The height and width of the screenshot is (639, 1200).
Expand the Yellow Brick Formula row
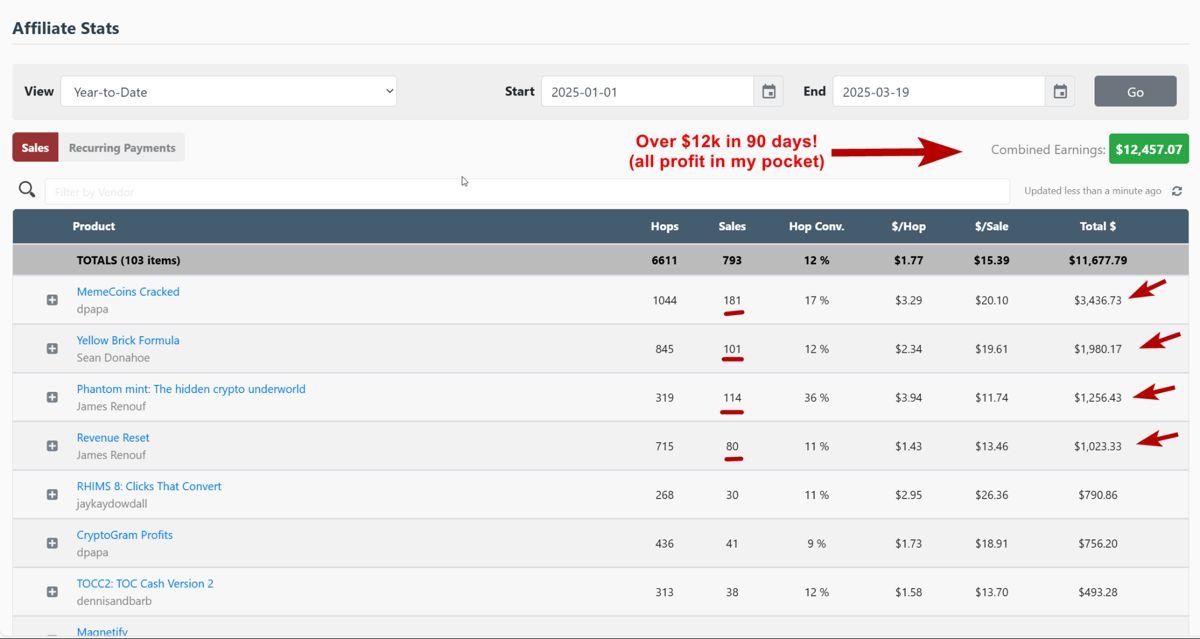click(52, 349)
